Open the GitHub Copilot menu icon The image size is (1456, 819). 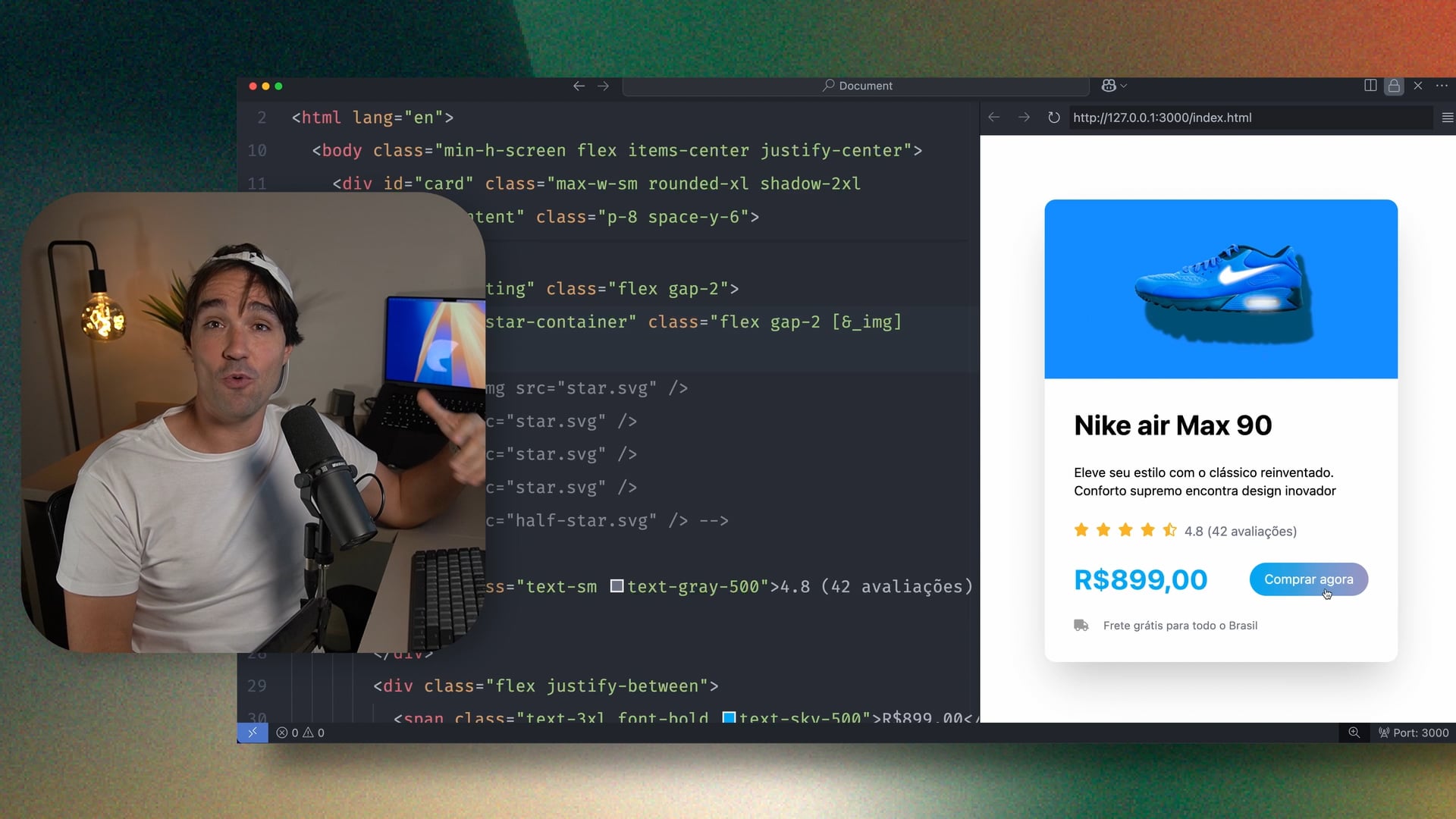(x=1108, y=86)
